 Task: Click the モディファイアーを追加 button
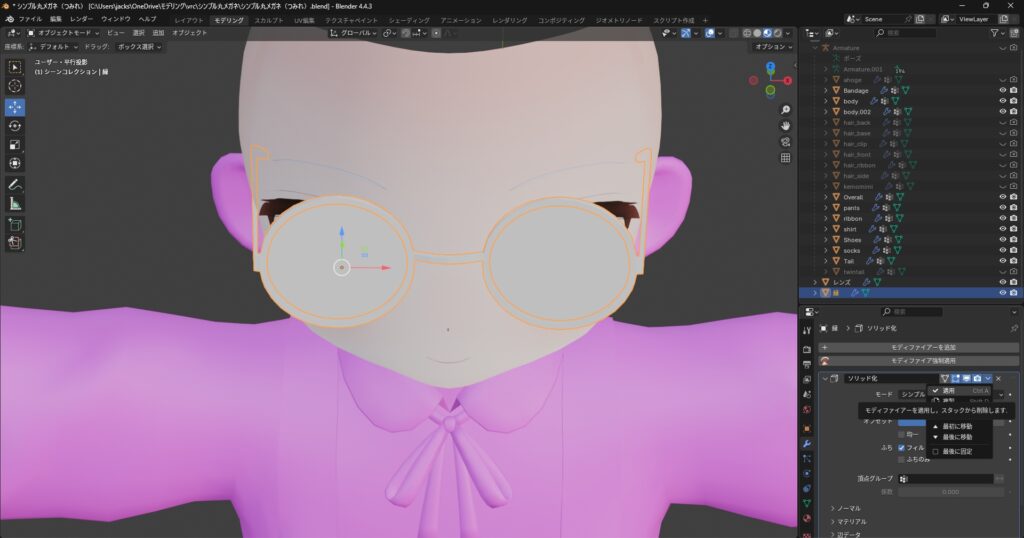coord(918,347)
